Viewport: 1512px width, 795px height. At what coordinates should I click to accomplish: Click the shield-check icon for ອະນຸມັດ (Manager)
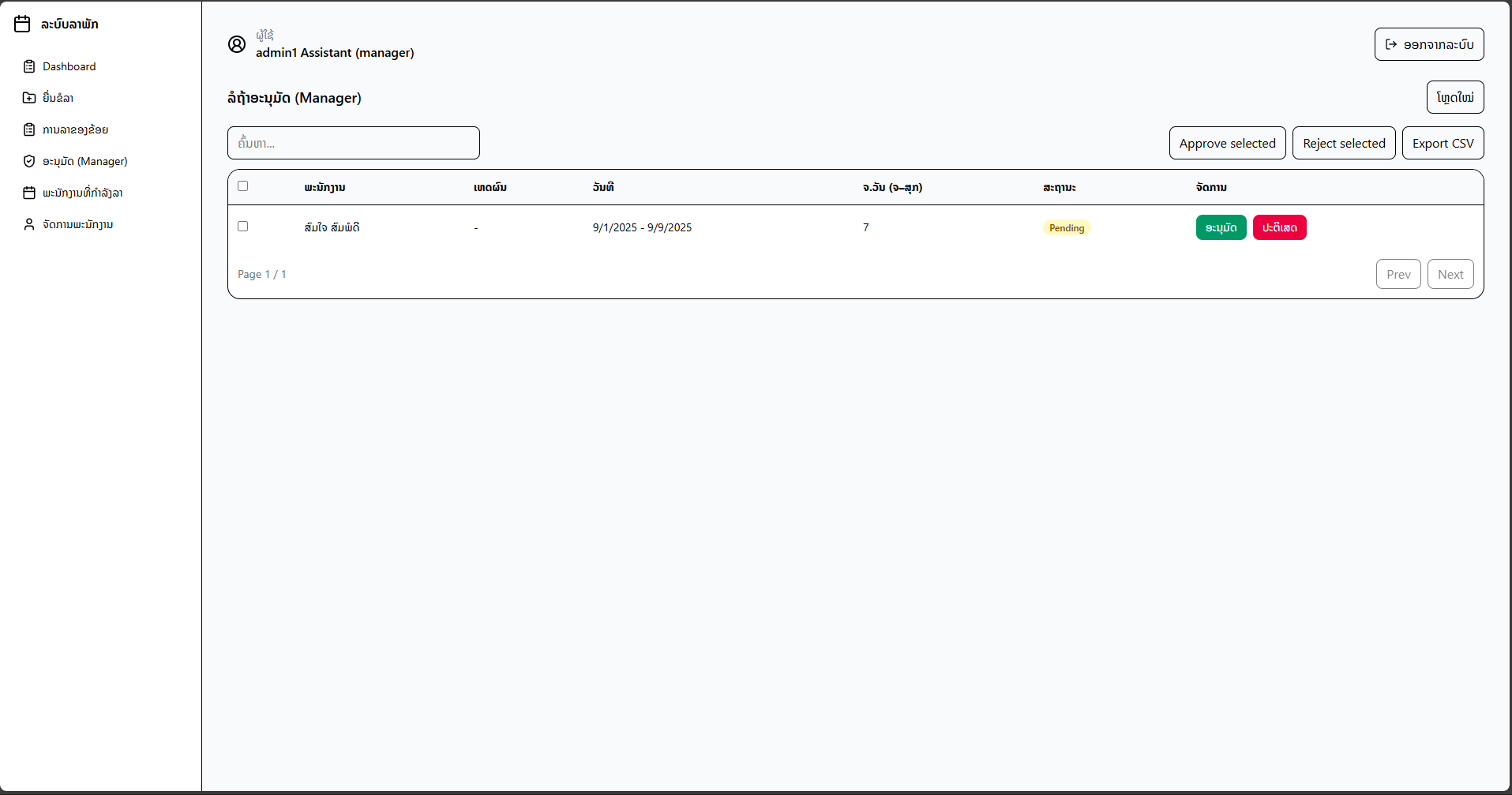pyautogui.click(x=29, y=161)
